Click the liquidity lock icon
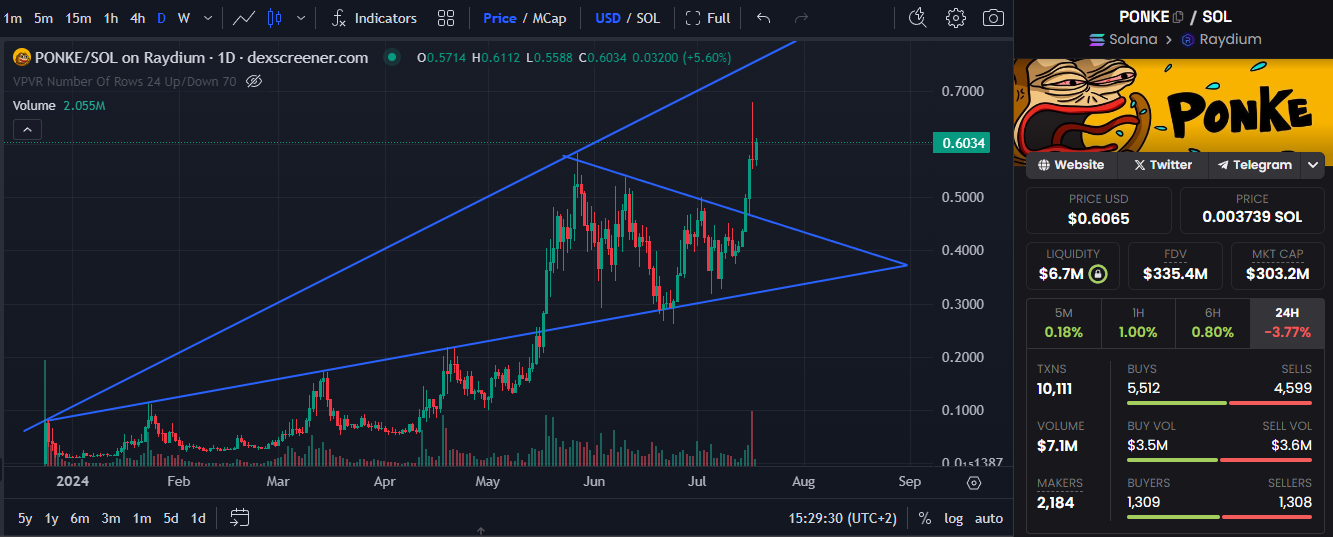Screen dimensions: 1333x537 (1098, 273)
